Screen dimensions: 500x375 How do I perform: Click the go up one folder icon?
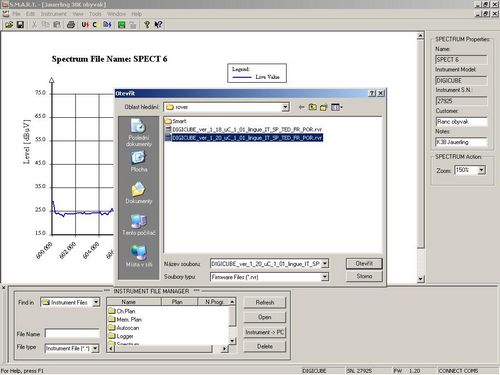tap(312, 107)
